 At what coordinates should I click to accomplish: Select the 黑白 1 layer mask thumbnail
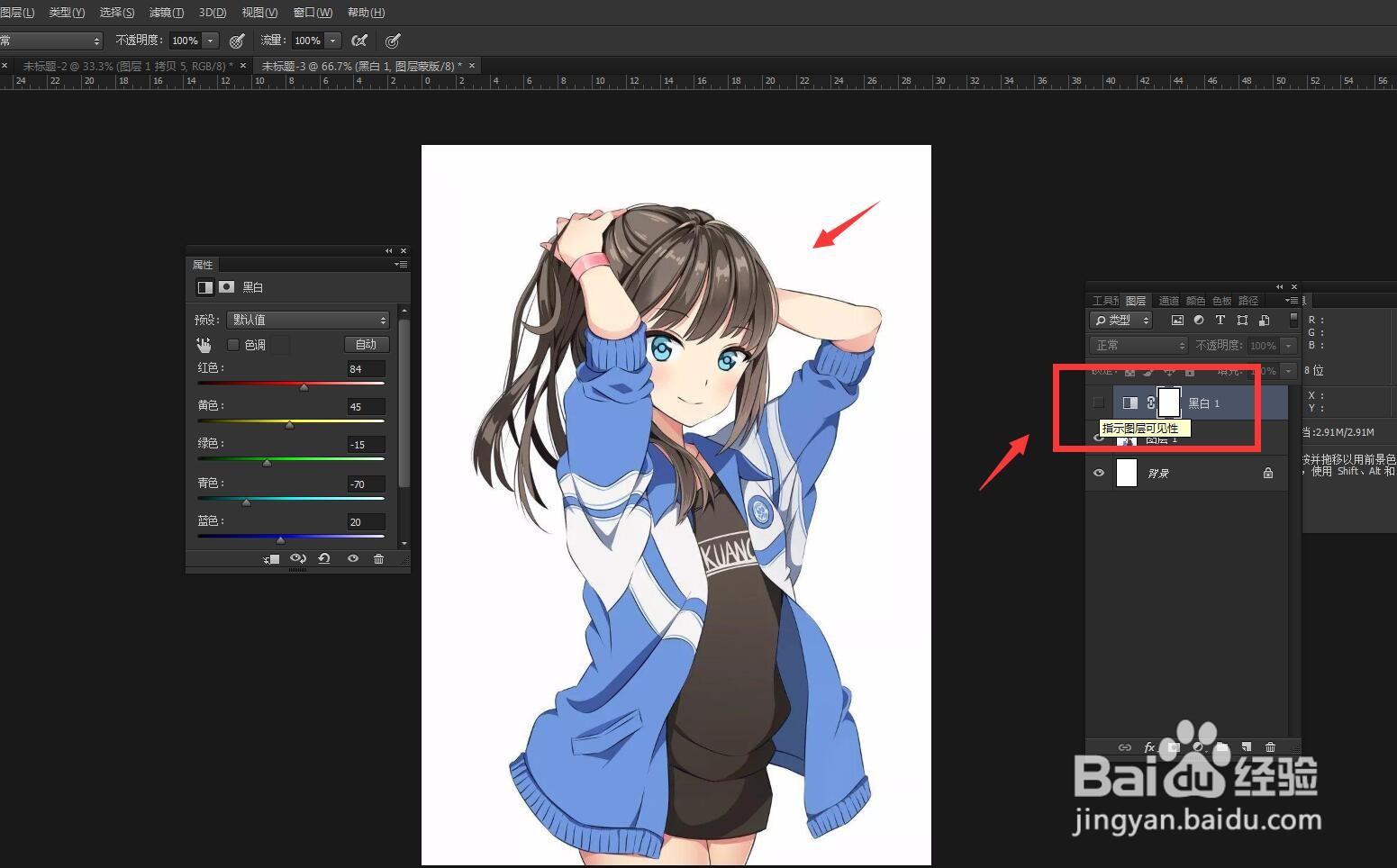[1168, 403]
